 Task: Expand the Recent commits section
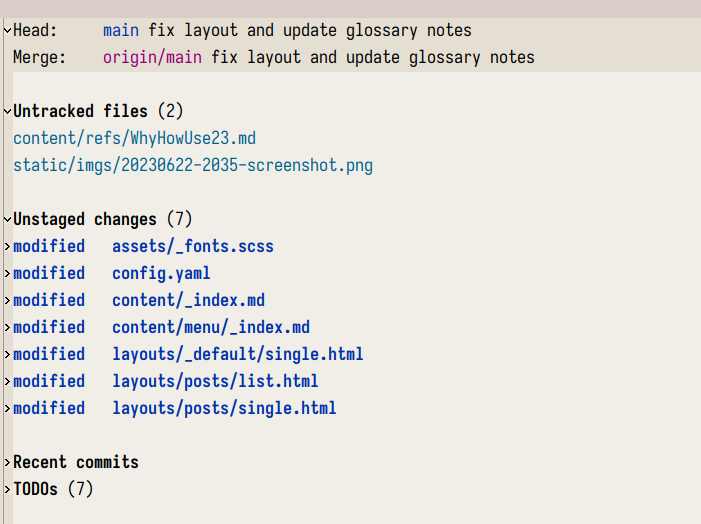coord(7,462)
